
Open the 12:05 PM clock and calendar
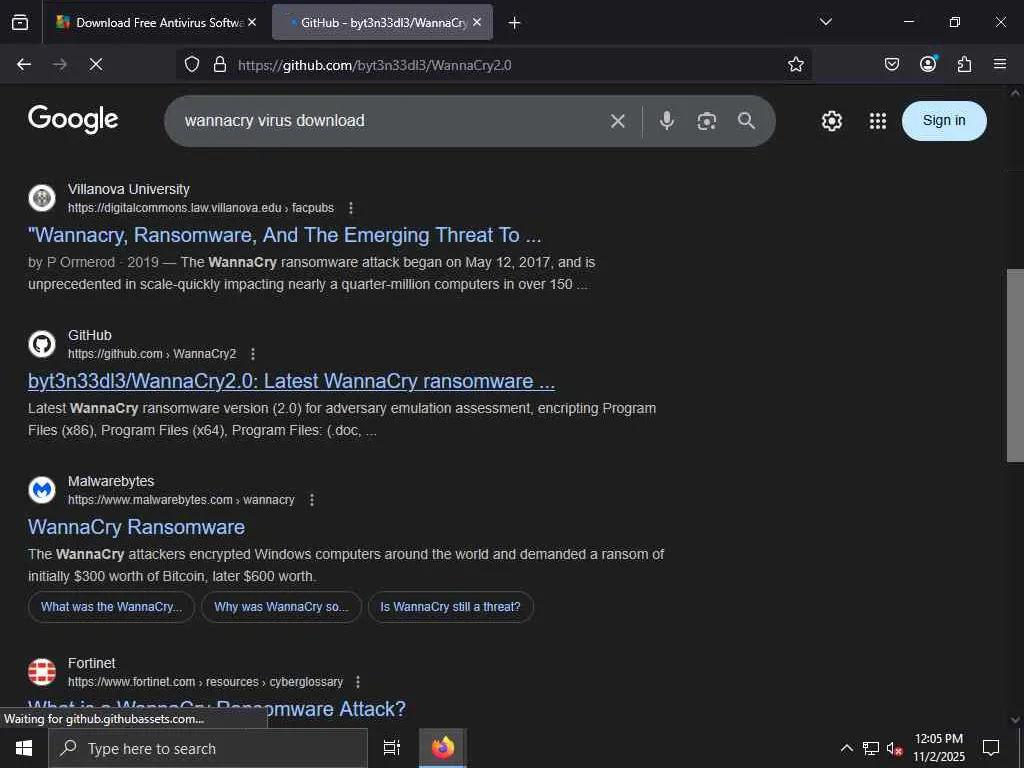point(939,748)
